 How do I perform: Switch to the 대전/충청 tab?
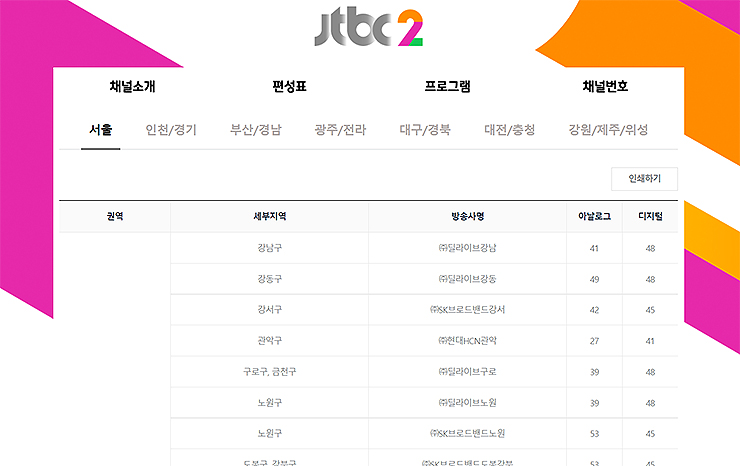click(510, 130)
